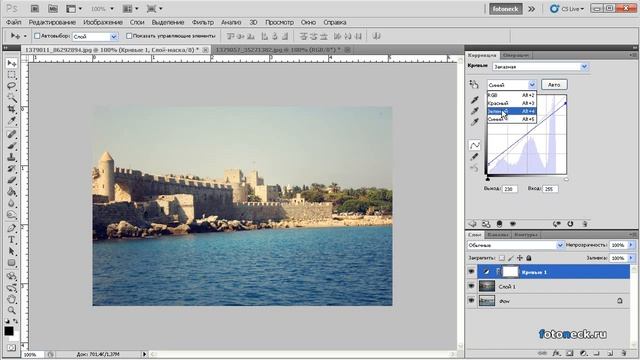Open the blend mode dropdown Обычные
Screen dimensions: 640x360
(x=516, y=245)
